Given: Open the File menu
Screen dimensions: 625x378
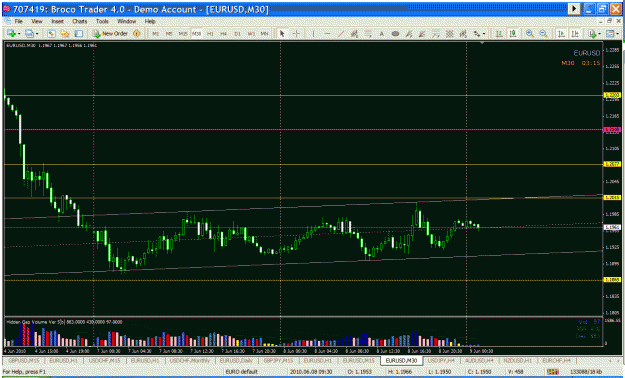Looking at the screenshot, I should click(18, 21).
